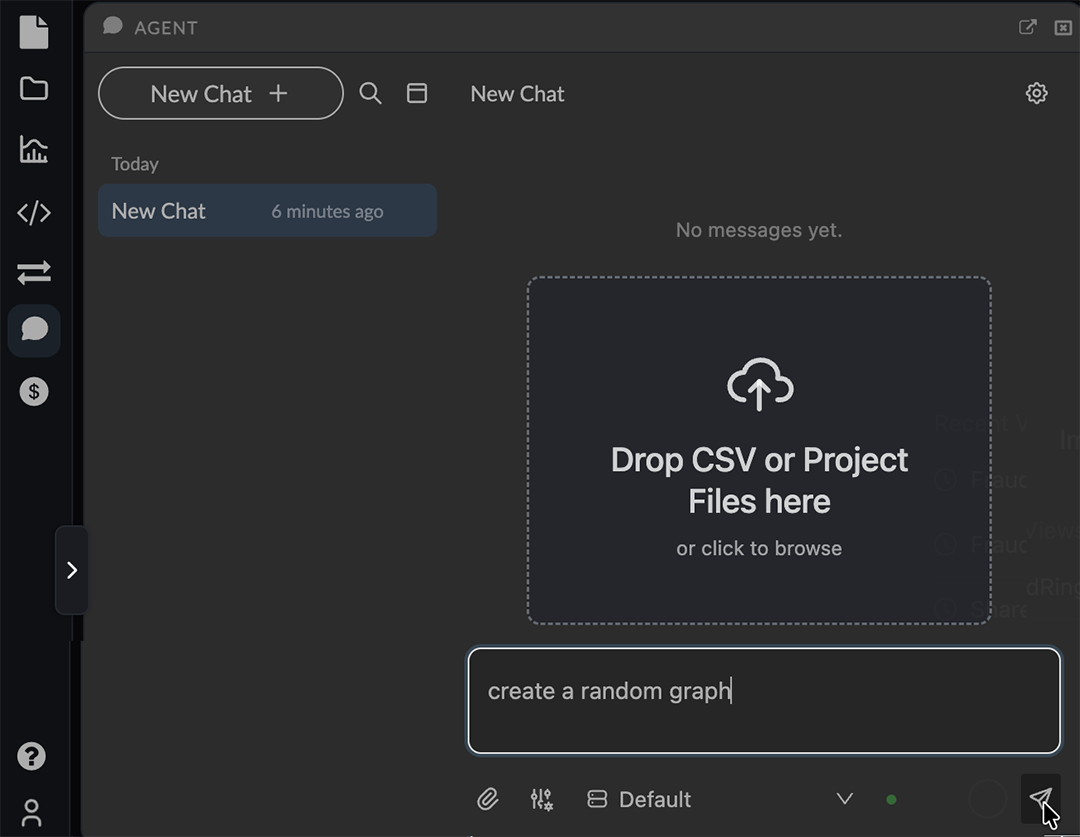Toggle the chat list panel layout icon
The width and height of the screenshot is (1080, 837).
[x=417, y=93]
